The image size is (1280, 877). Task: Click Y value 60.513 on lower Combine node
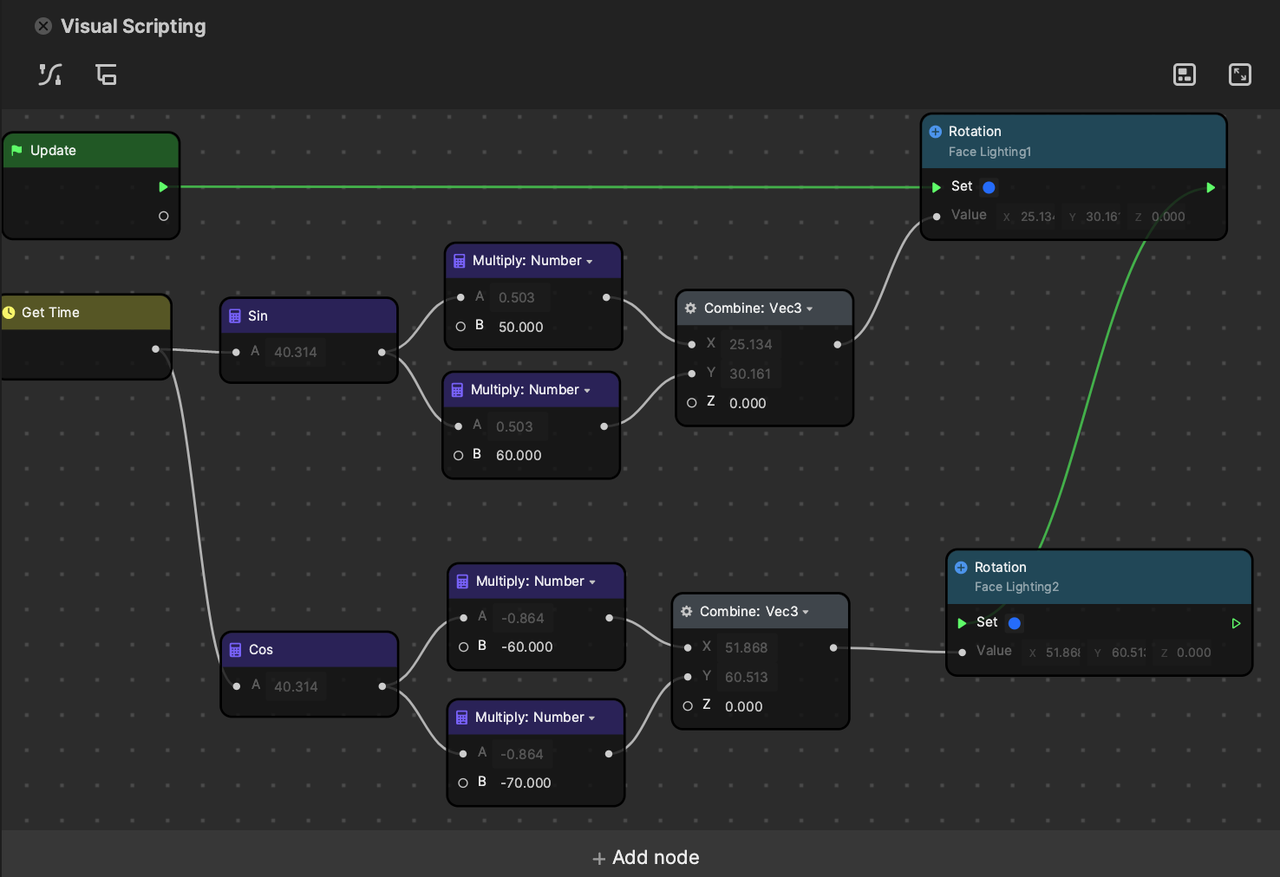click(x=746, y=678)
